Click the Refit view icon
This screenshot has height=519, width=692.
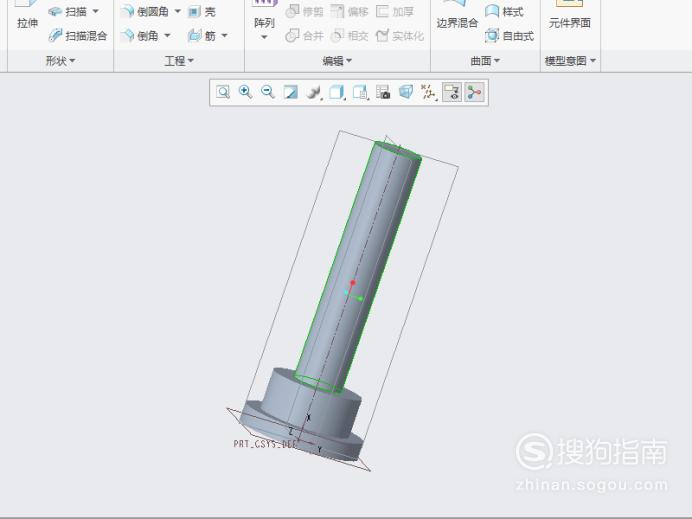pyautogui.click(x=223, y=92)
